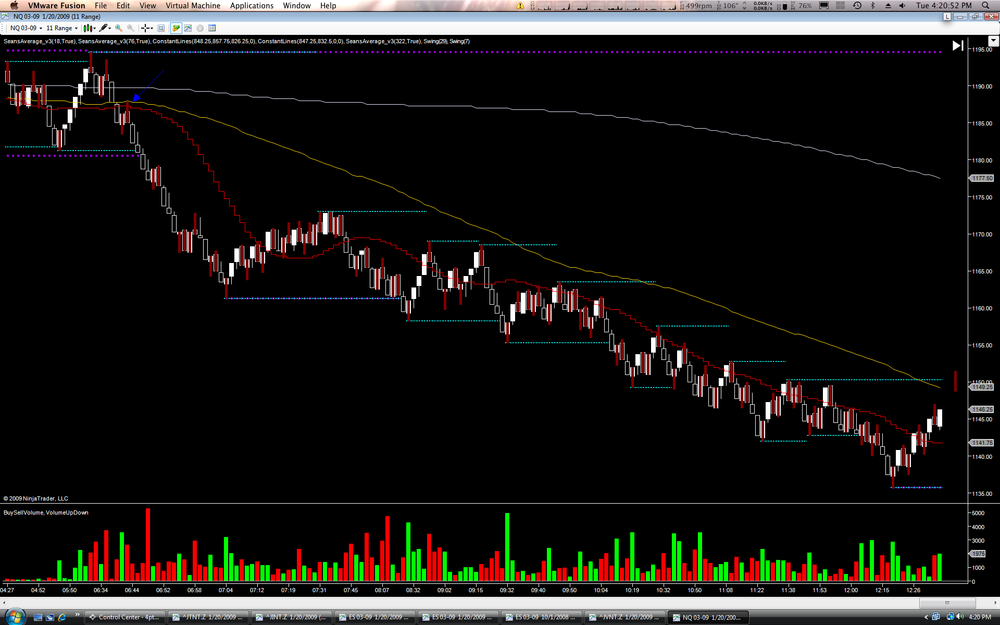Launch Internet Explorer from quick launch

(x=62, y=617)
